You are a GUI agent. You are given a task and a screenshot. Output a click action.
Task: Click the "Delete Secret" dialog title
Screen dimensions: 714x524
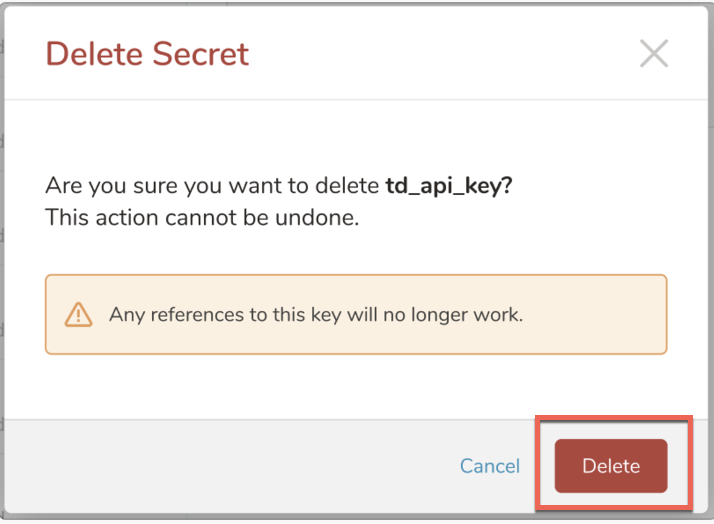[147, 53]
